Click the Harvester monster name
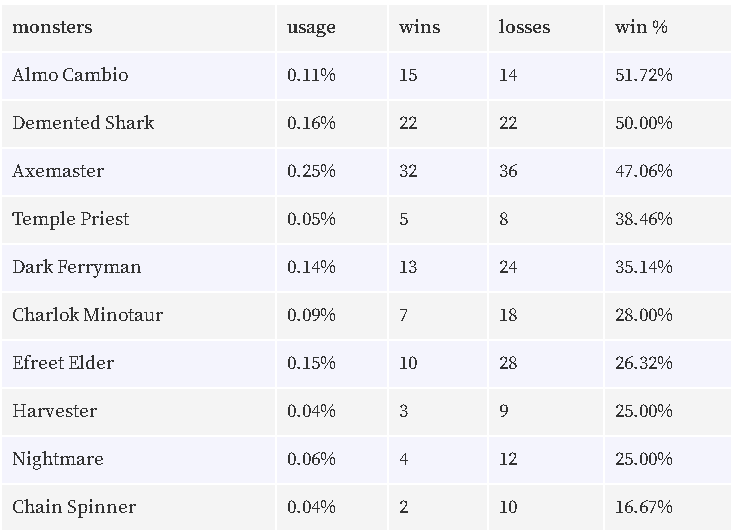The width and height of the screenshot is (734, 530). point(55,411)
